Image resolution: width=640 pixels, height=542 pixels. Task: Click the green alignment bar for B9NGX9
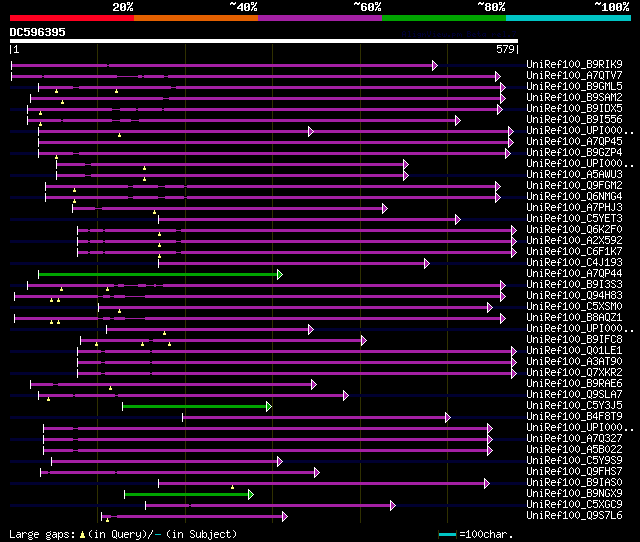[x=189, y=495]
